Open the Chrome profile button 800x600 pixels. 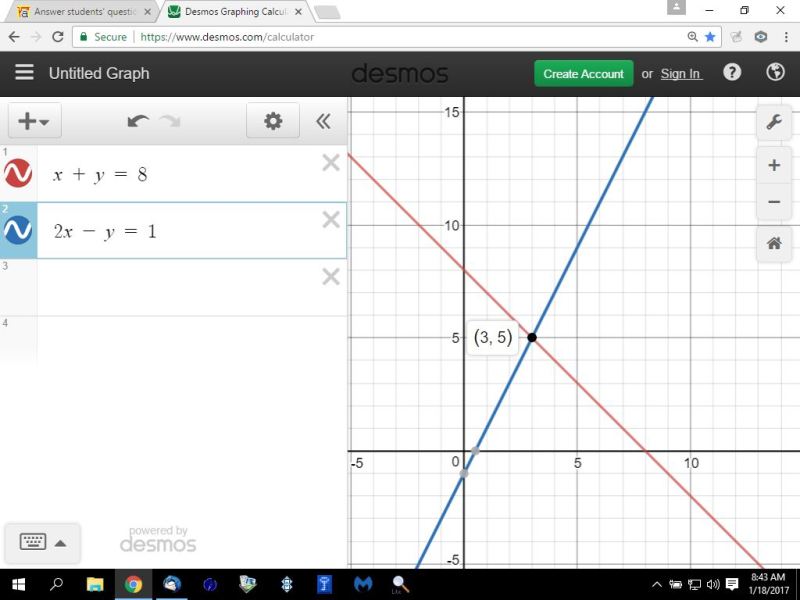point(676,8)
